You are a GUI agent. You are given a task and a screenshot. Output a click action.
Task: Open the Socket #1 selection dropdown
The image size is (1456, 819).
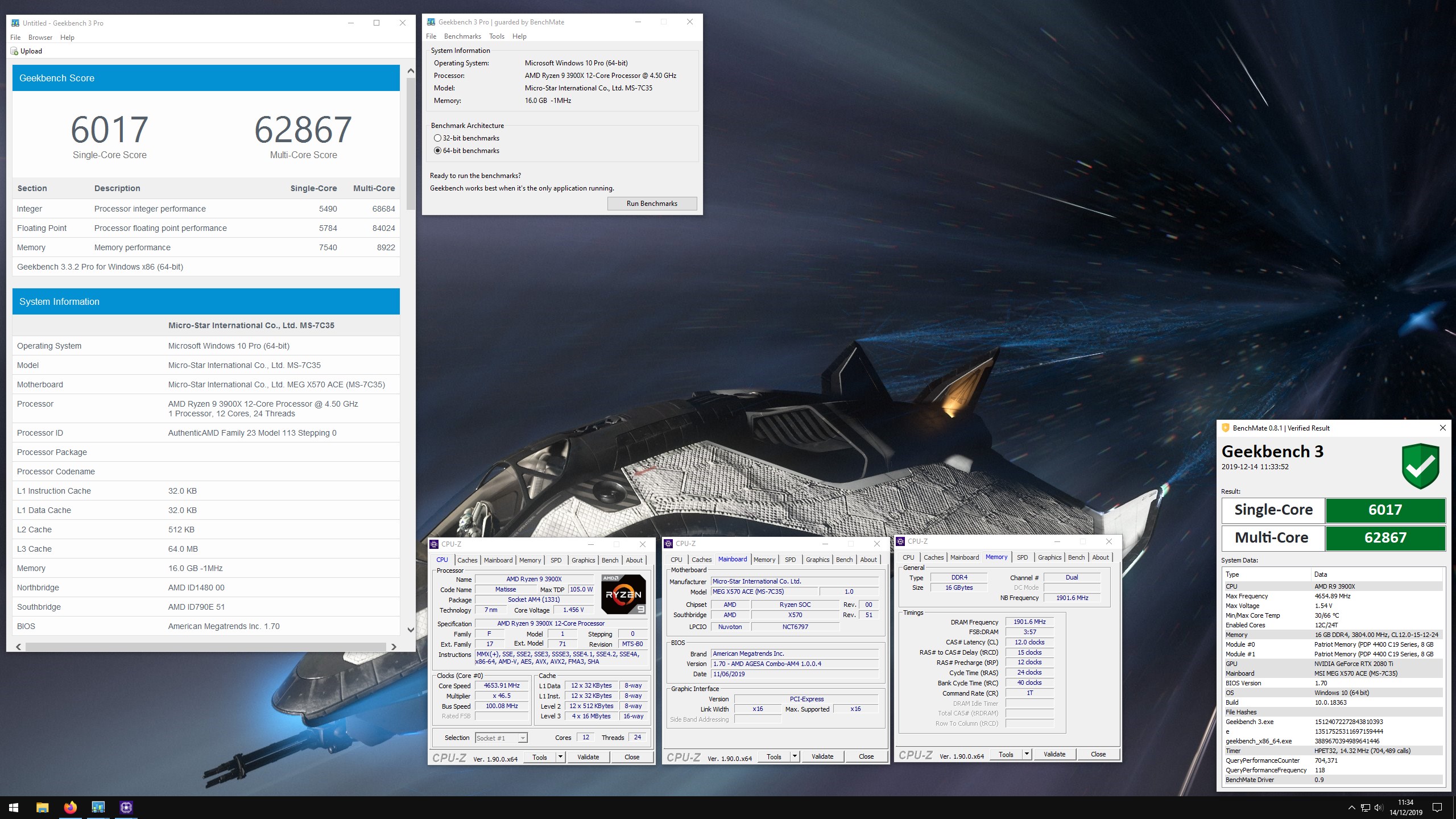coord(502,738)
